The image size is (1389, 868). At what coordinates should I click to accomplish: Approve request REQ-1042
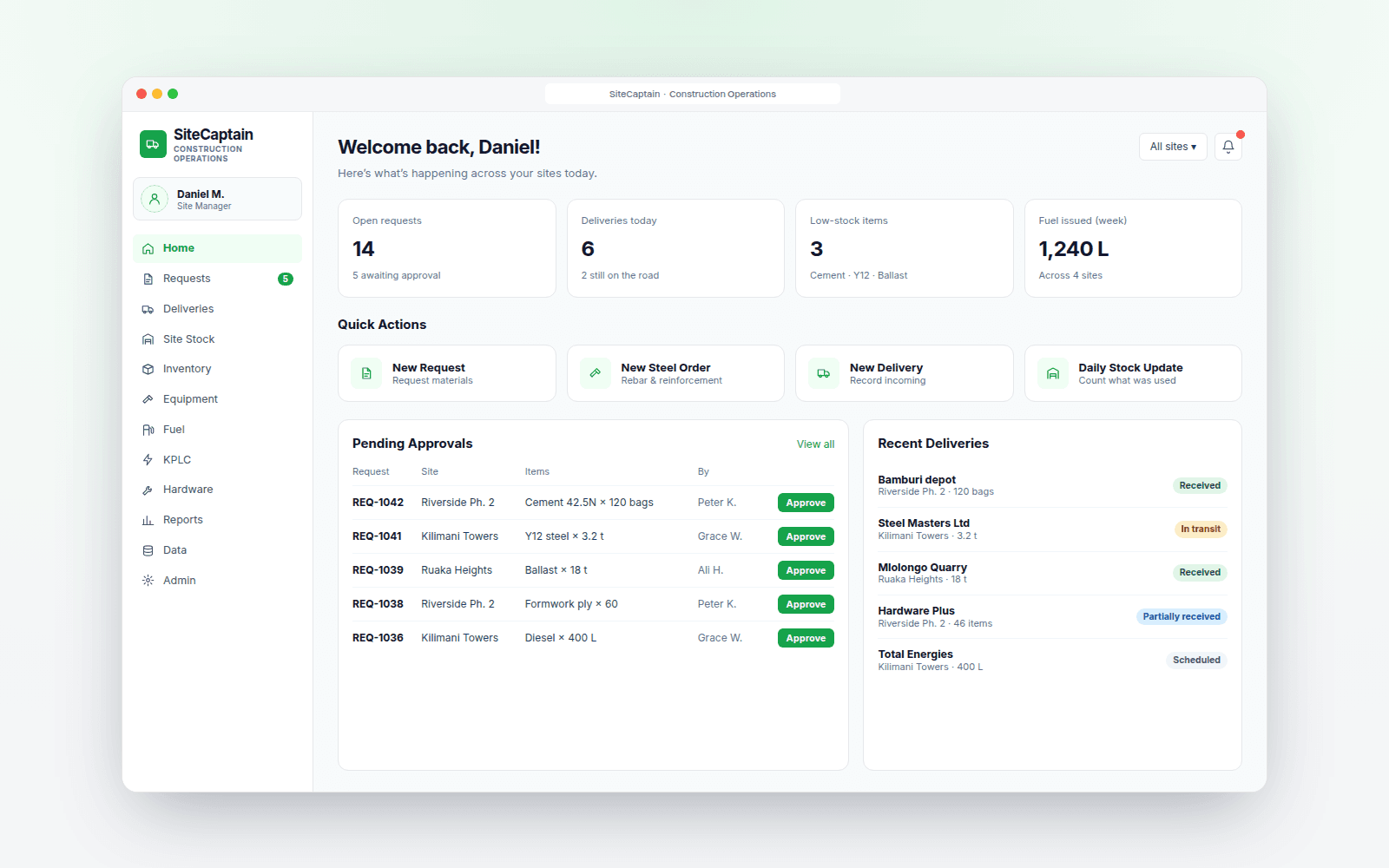[806, 503]
